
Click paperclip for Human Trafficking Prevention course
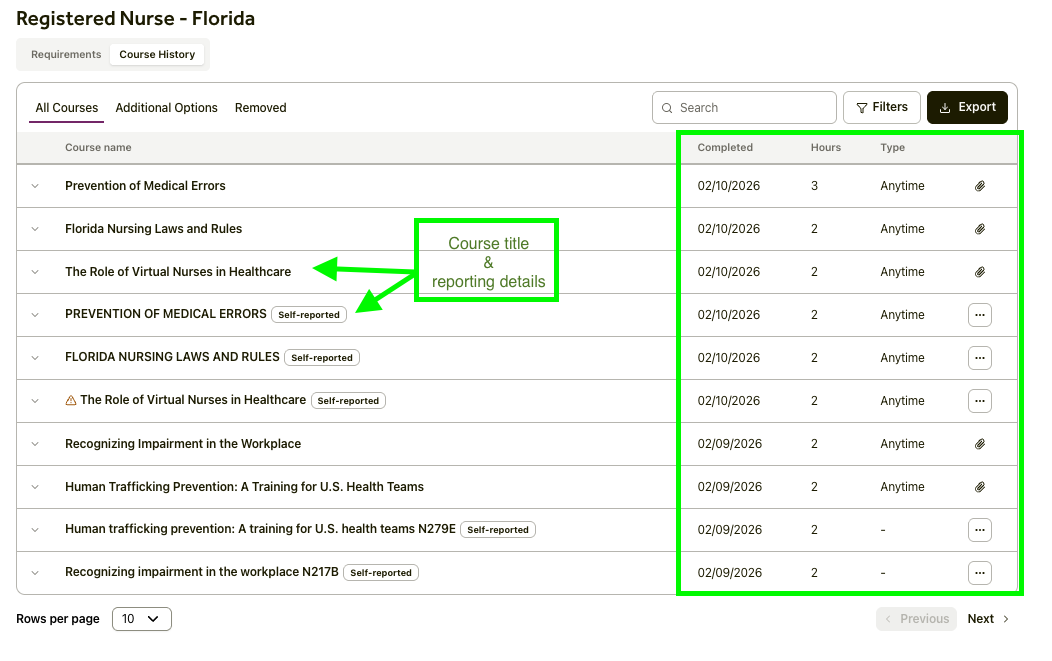980,487
